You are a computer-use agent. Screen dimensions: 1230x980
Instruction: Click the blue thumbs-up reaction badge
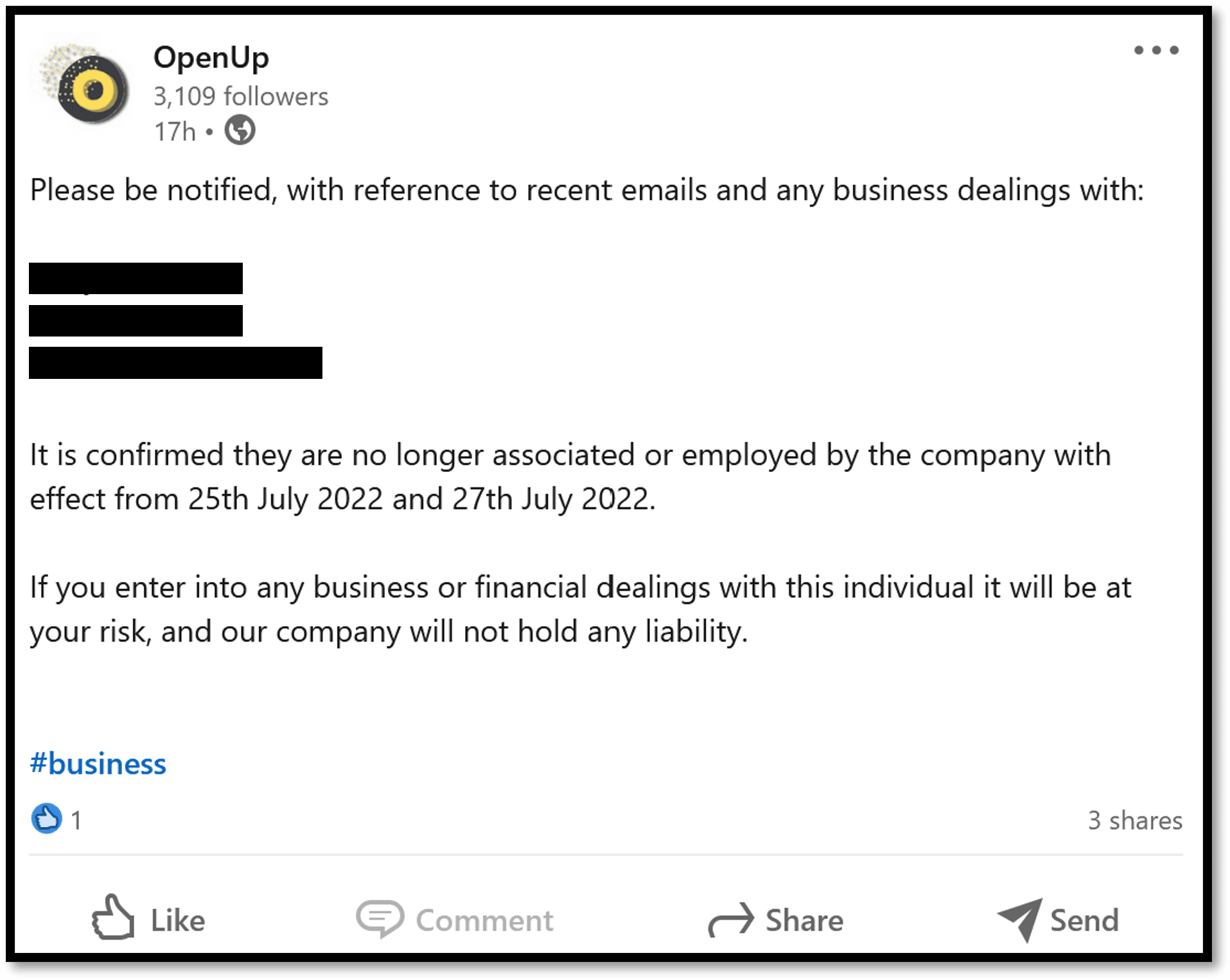(46, 819)
